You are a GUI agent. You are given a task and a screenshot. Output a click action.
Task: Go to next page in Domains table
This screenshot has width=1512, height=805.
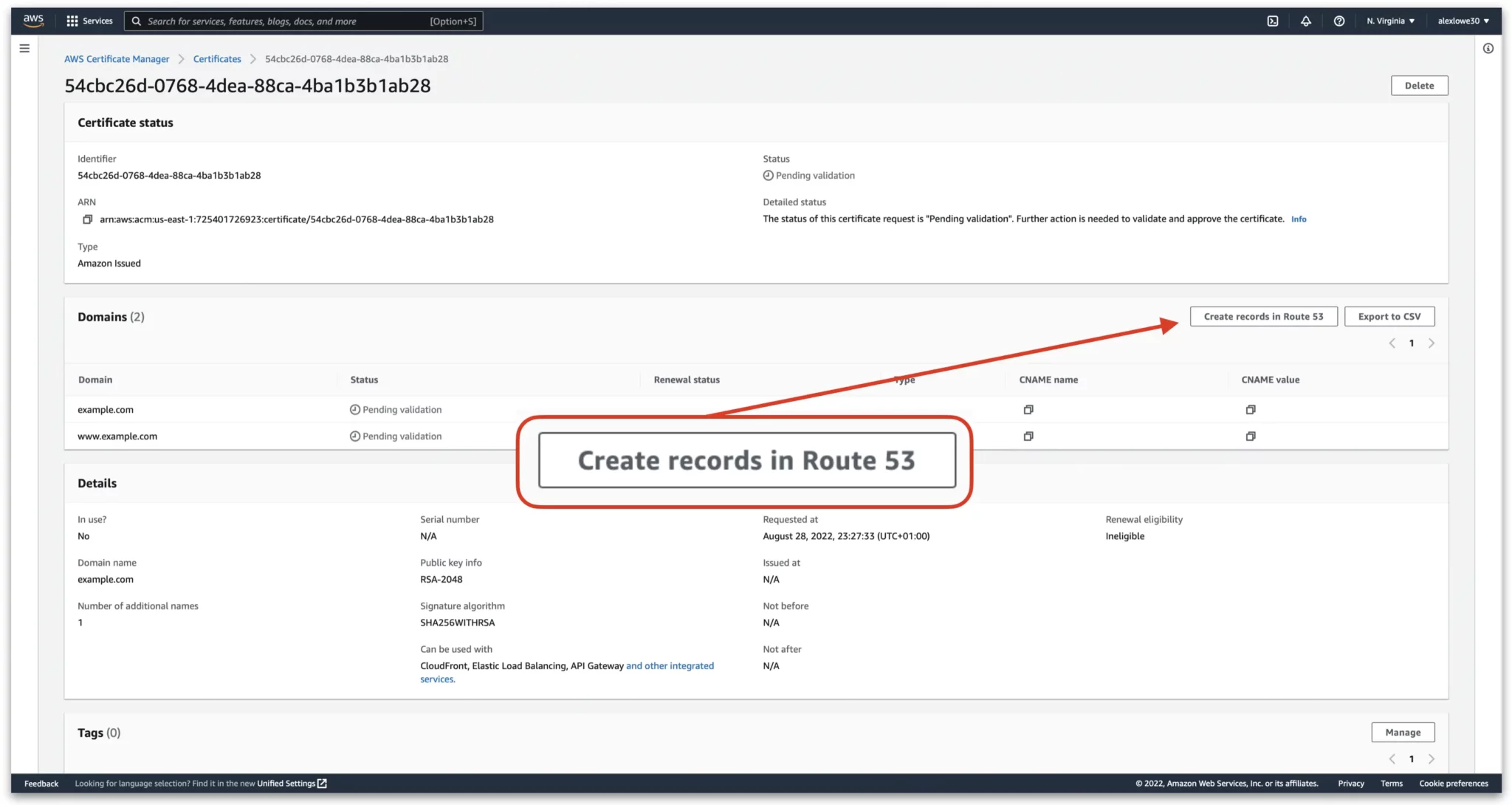[1432, 343]
